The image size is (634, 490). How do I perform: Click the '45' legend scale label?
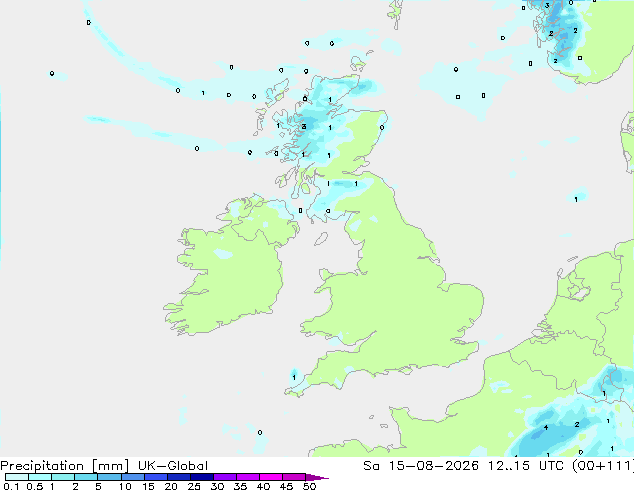(x=286, y=486)
